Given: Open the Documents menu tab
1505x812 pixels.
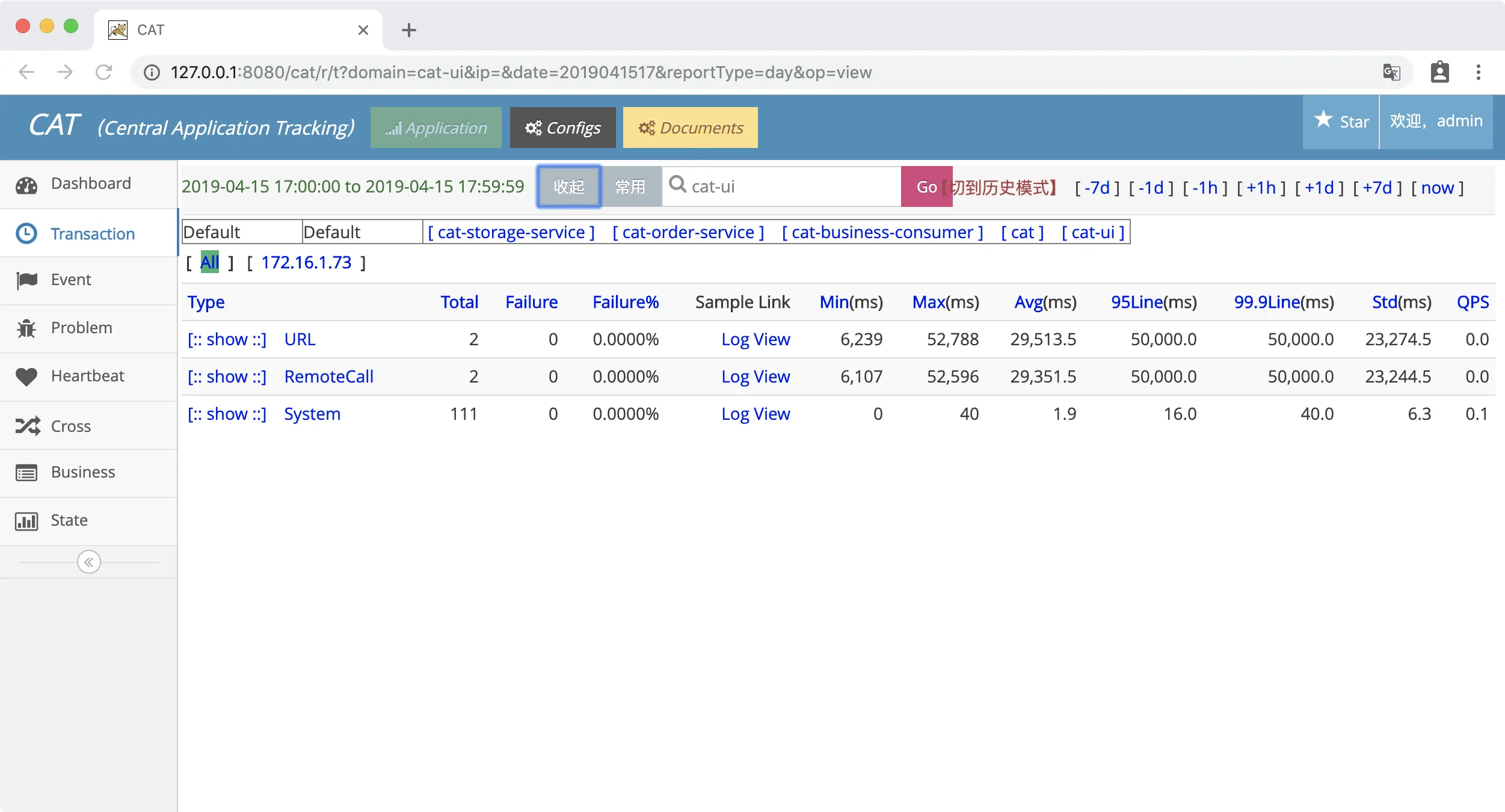Looking at the screenshot, I should click(x=690, y=128).
